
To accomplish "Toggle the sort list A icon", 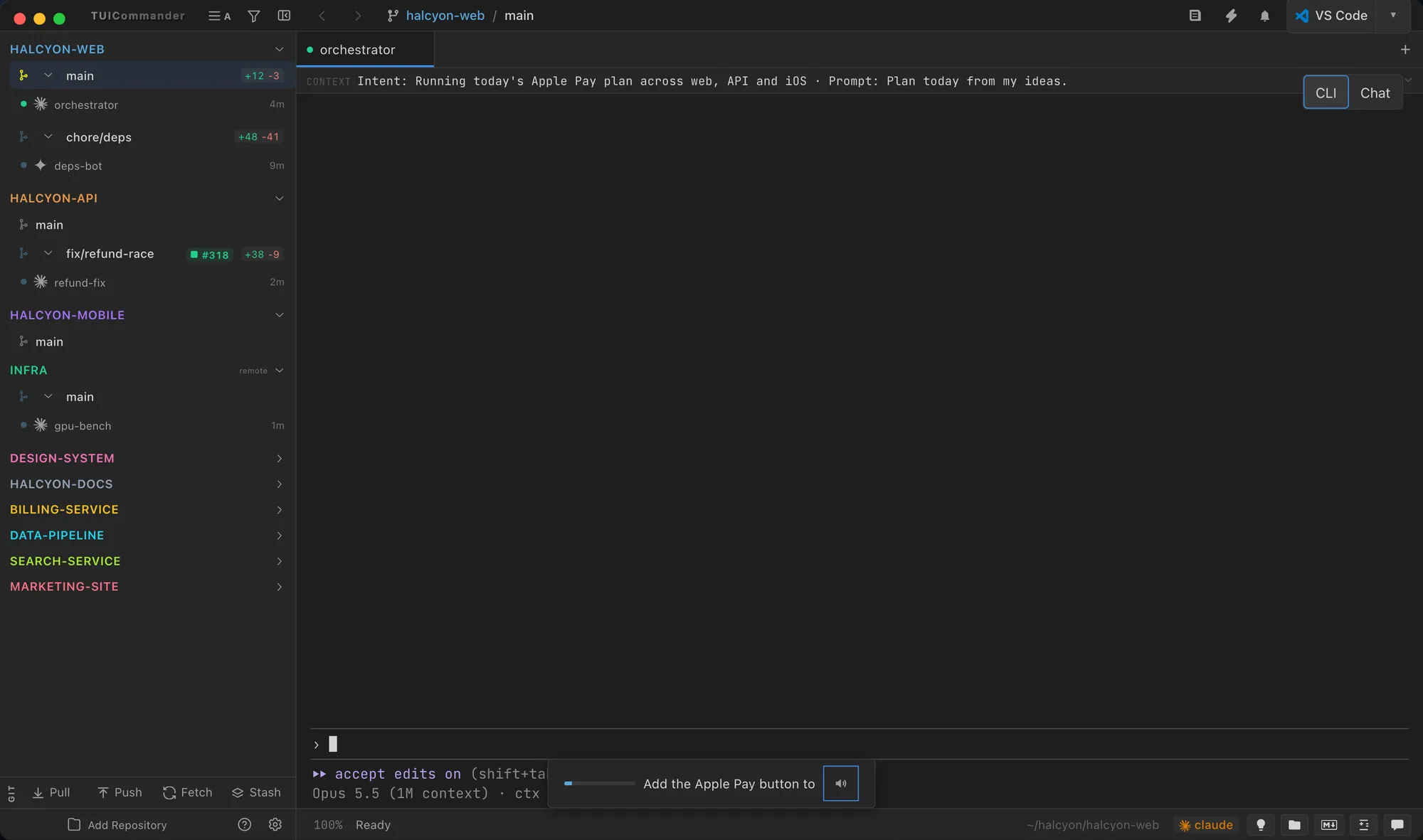I will (219, 16).
